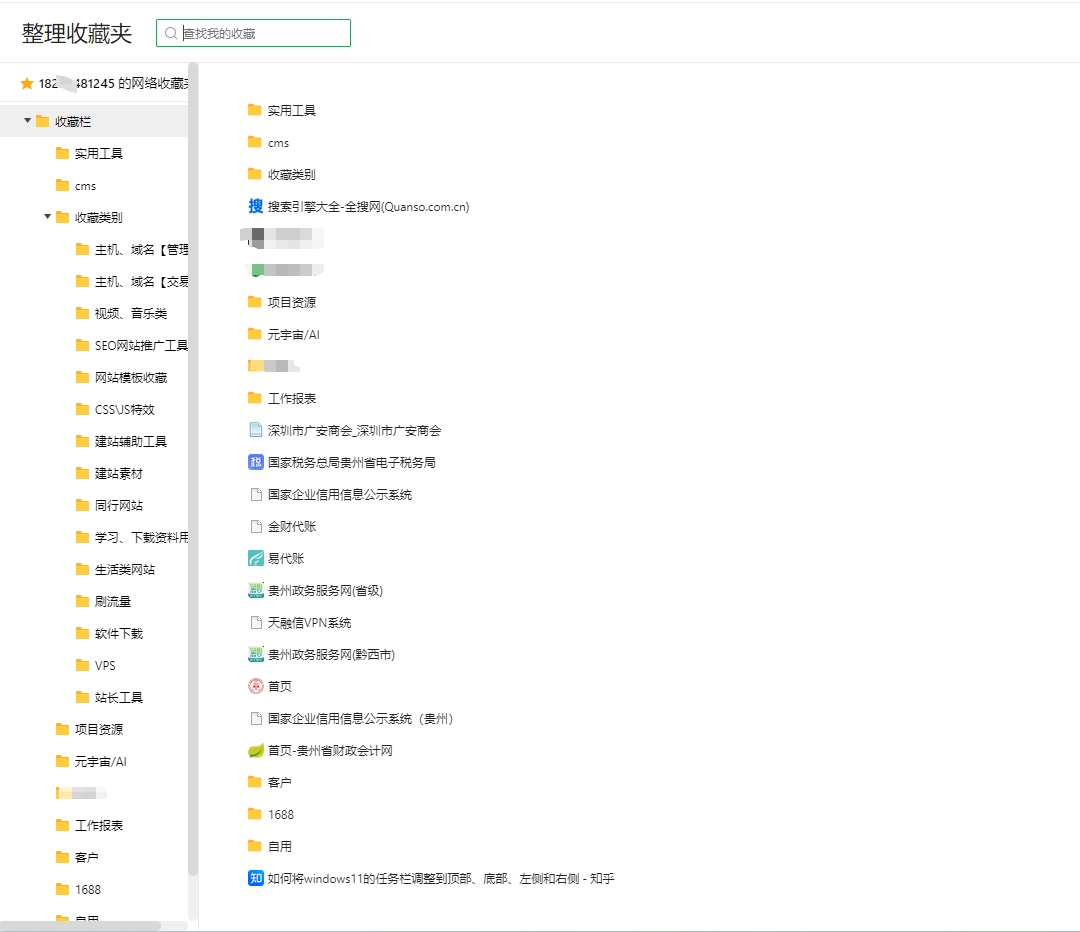Click the search field for finding bookmarks
This screenshot has width=1080, height=932.
[253, 33]
